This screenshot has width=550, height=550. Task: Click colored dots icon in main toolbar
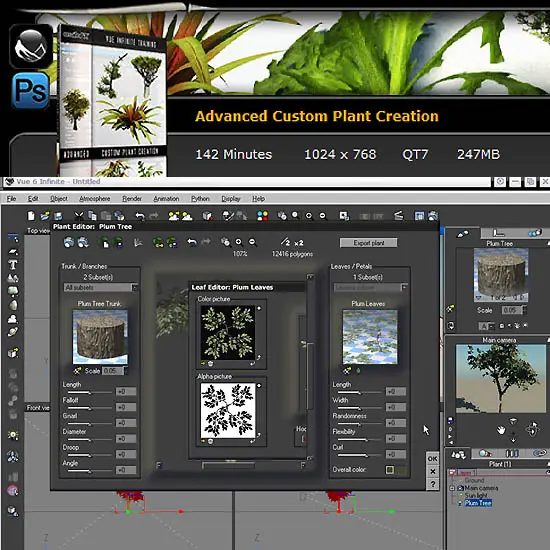click(x=262, y=216)
